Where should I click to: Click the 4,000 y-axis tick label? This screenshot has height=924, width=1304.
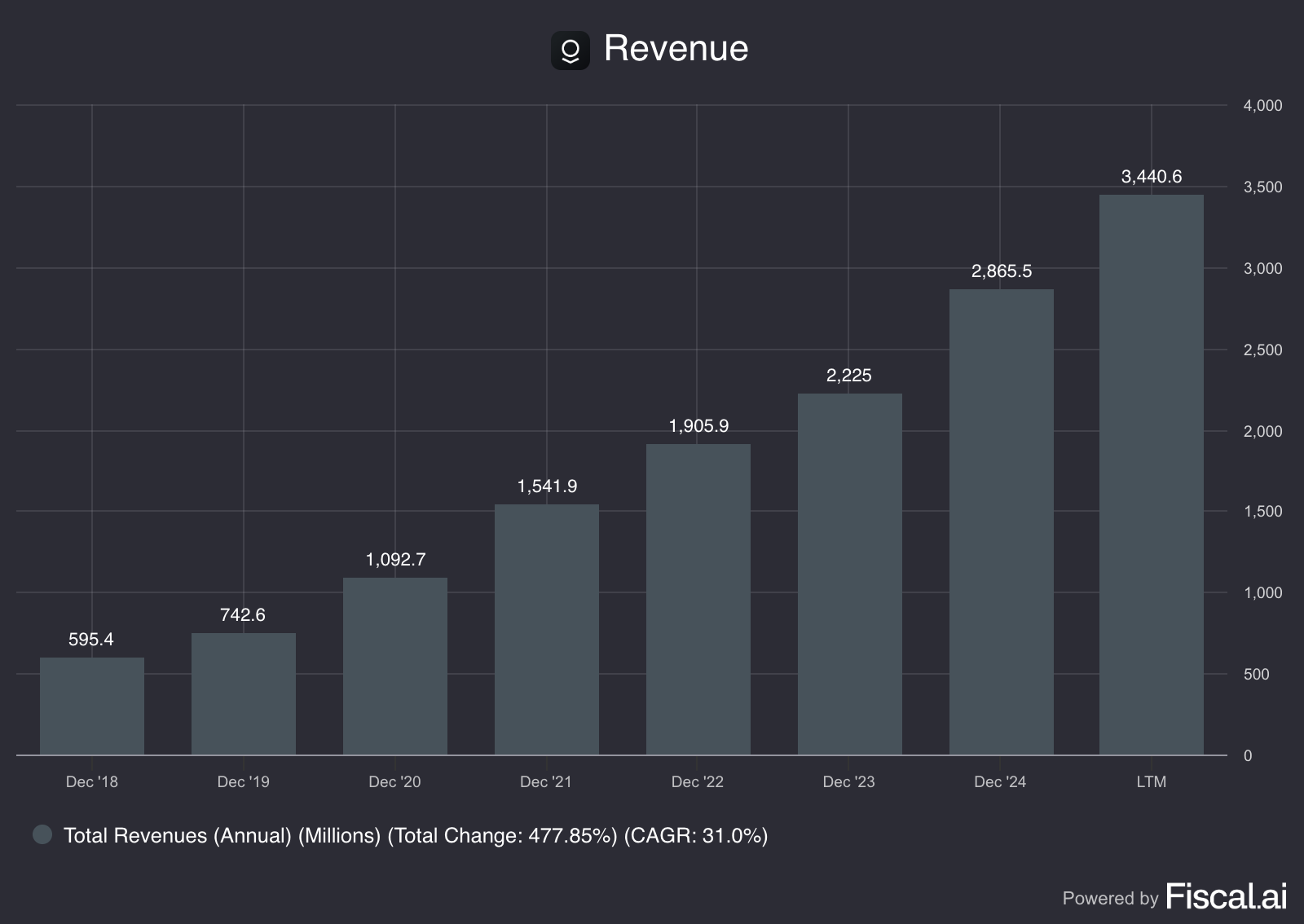point(1262,105)
